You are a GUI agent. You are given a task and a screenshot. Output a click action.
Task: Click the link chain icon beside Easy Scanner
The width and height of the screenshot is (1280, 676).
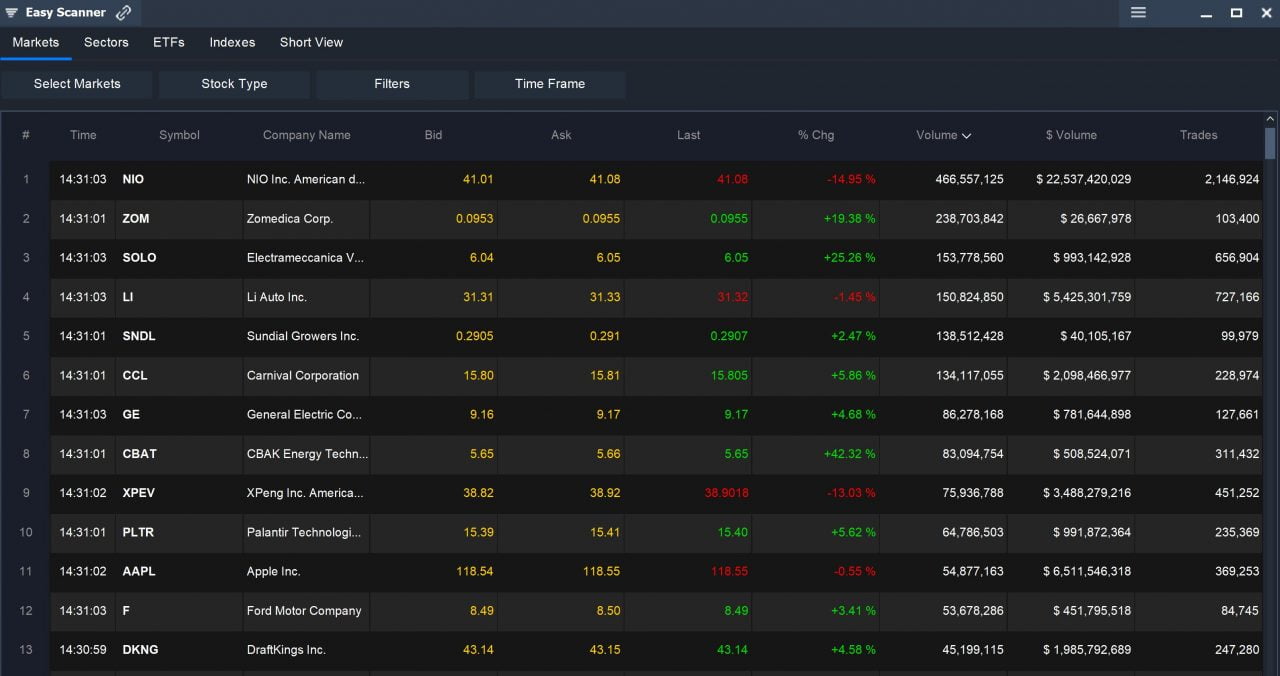point(123,13)
